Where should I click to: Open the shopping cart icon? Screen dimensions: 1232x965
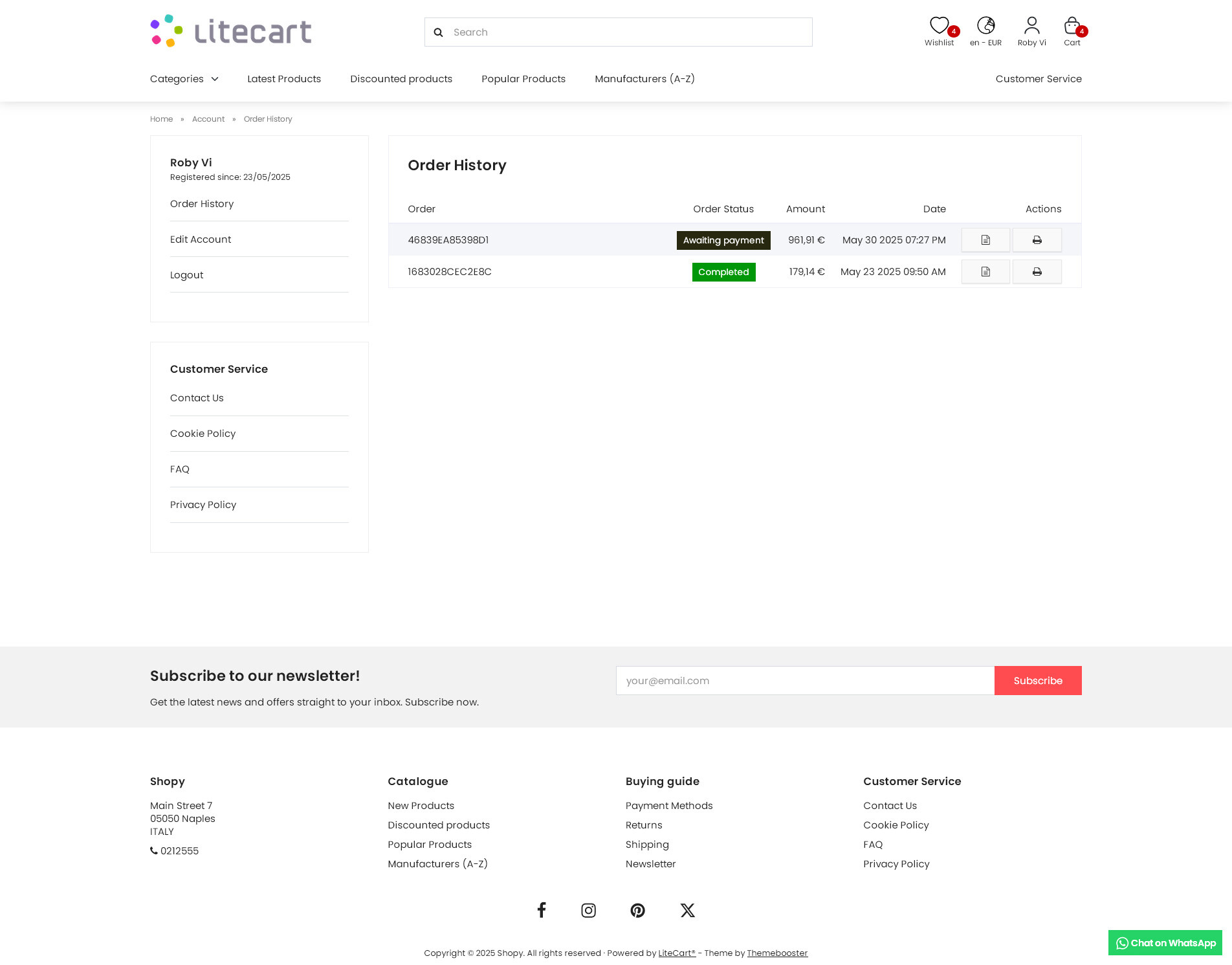[1072, 27]
